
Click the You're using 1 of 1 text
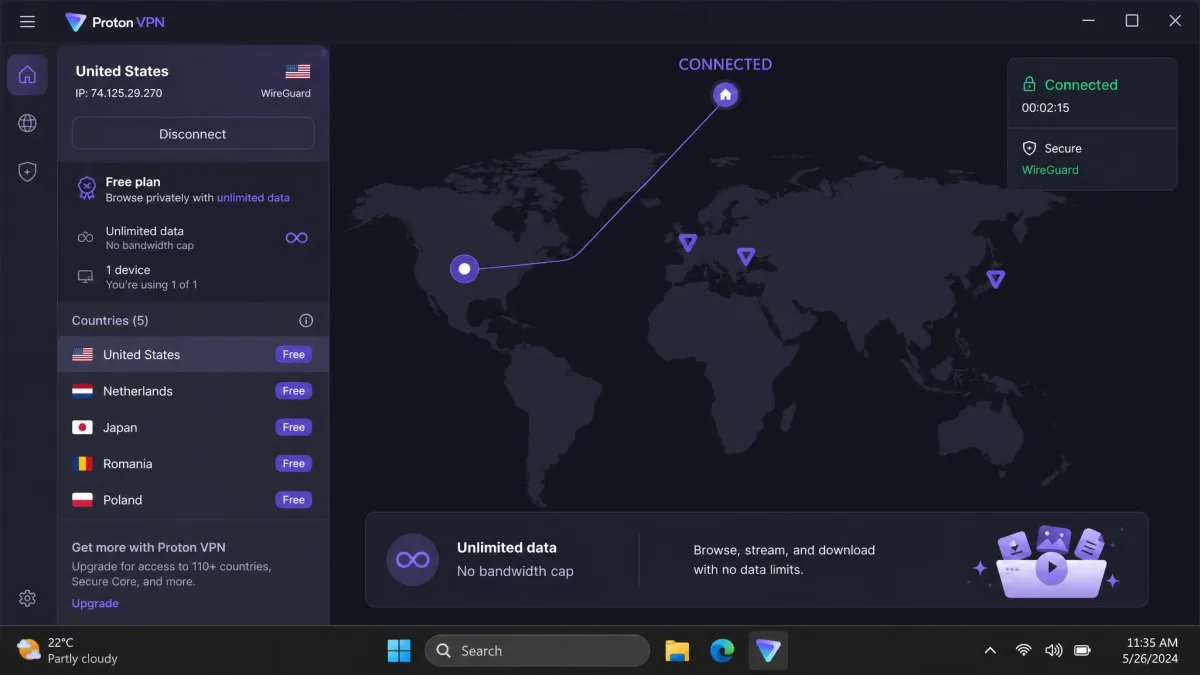click(152, 285)
